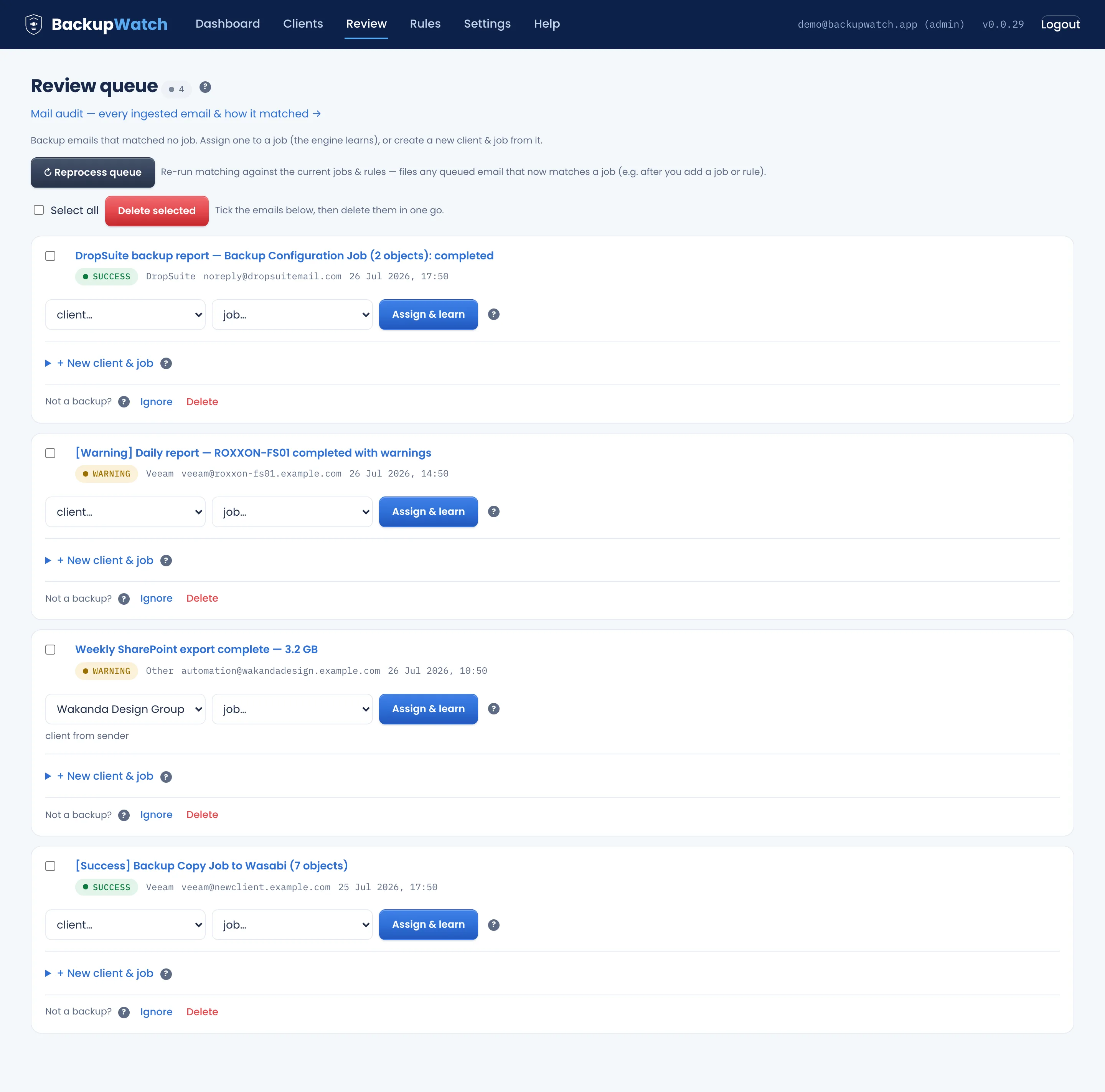The height and width of the screenshot is (1092, 1105).
Task: Click SUCCESS status badge on DropSuite email
Action: [106, 276]
